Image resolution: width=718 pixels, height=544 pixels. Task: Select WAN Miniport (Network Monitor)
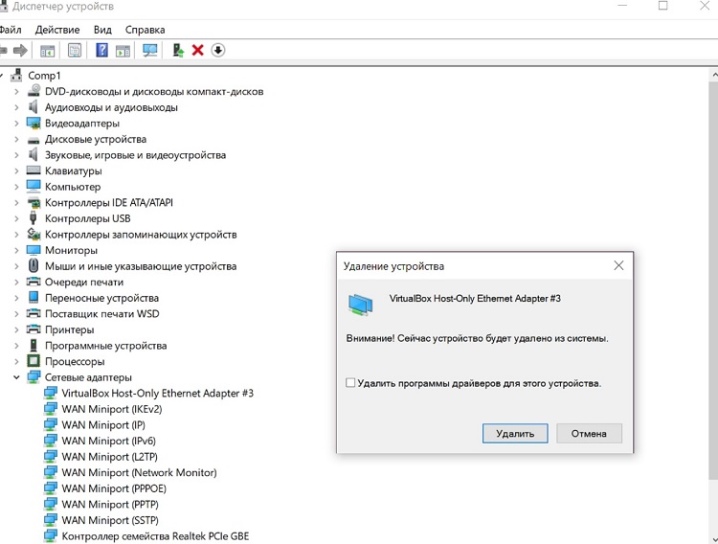(139, 472)
